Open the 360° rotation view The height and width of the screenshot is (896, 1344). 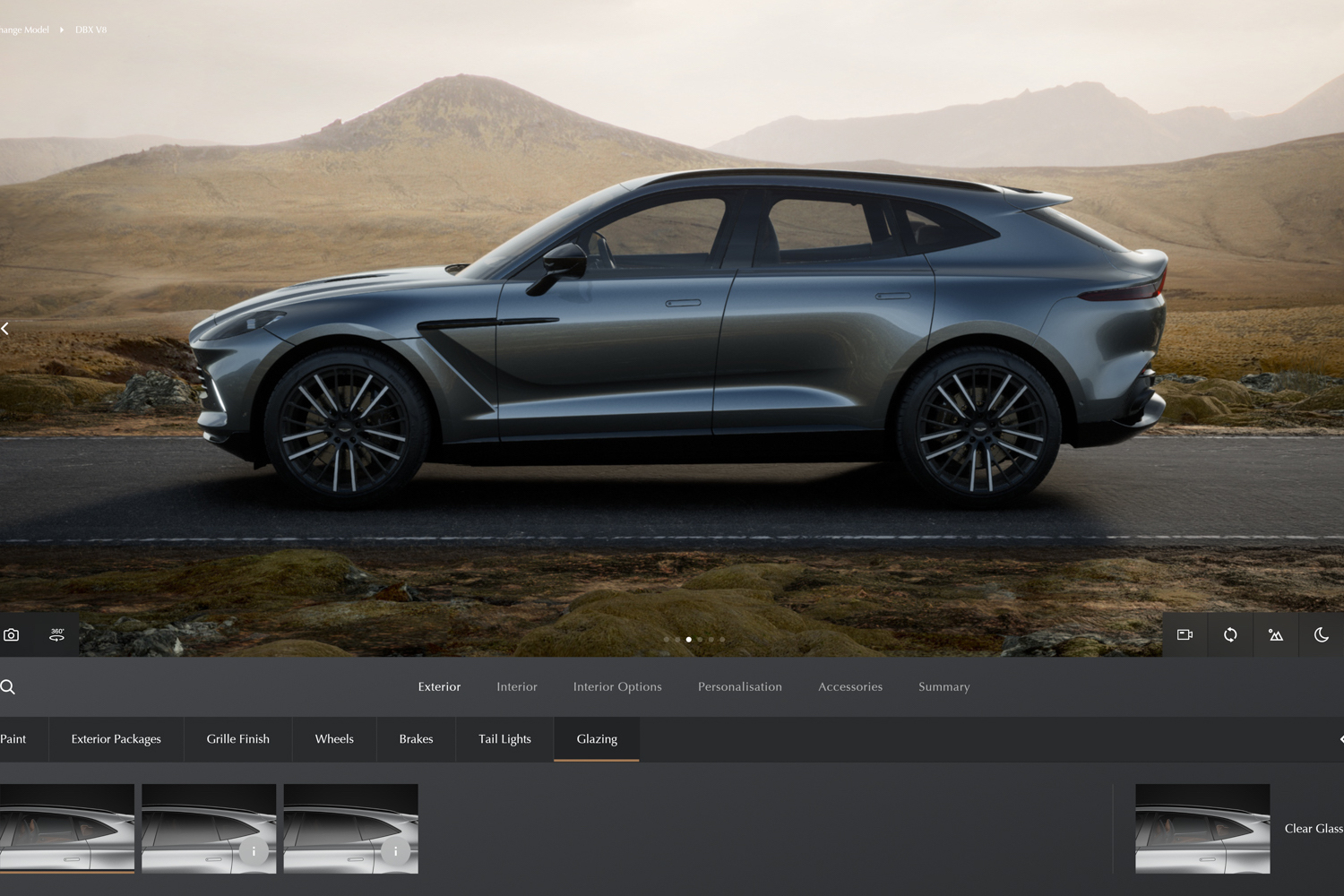(56, 634)
